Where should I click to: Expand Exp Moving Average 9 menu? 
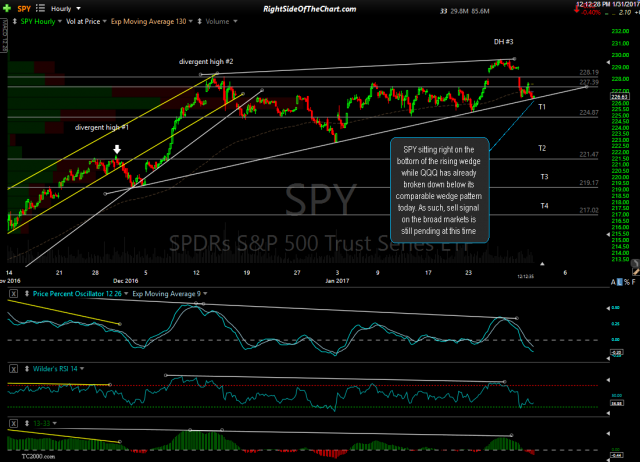tap(205, 293)
